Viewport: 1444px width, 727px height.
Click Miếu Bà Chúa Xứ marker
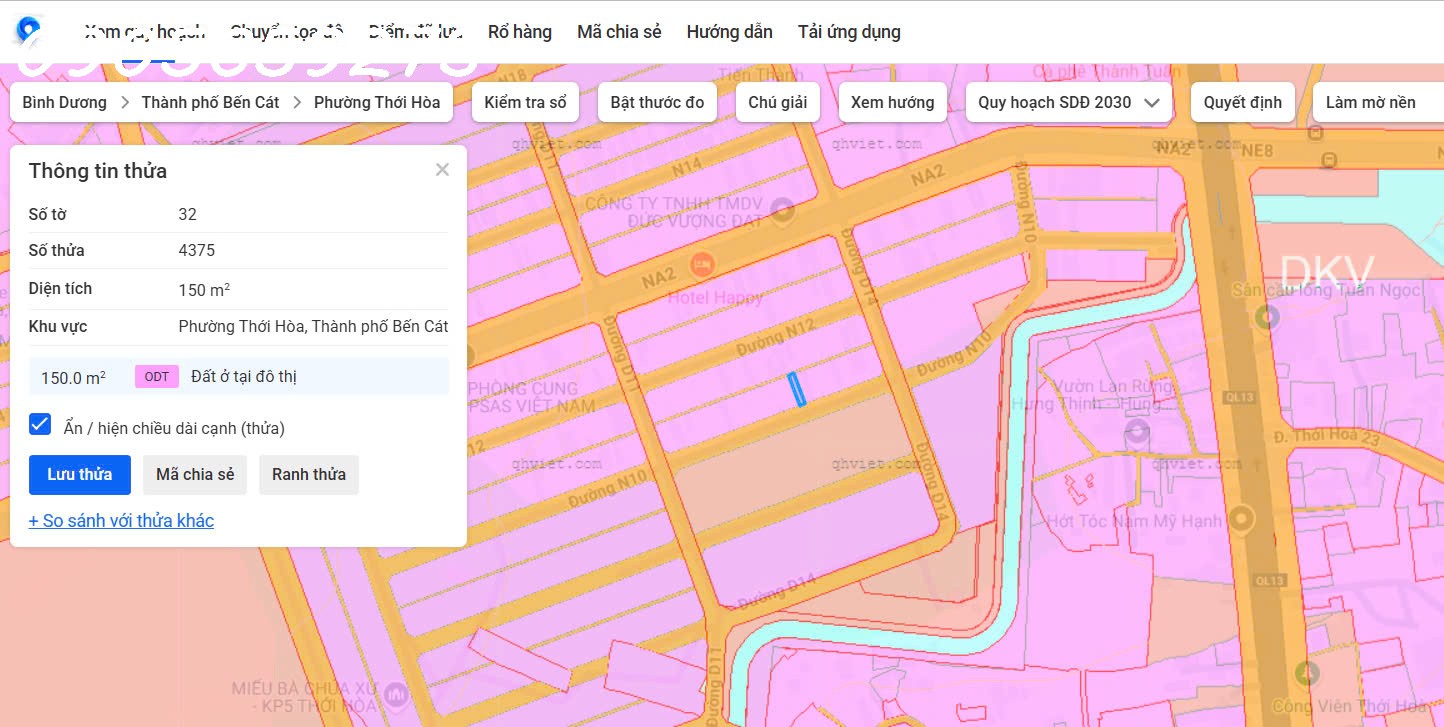(x=397, y=693)
